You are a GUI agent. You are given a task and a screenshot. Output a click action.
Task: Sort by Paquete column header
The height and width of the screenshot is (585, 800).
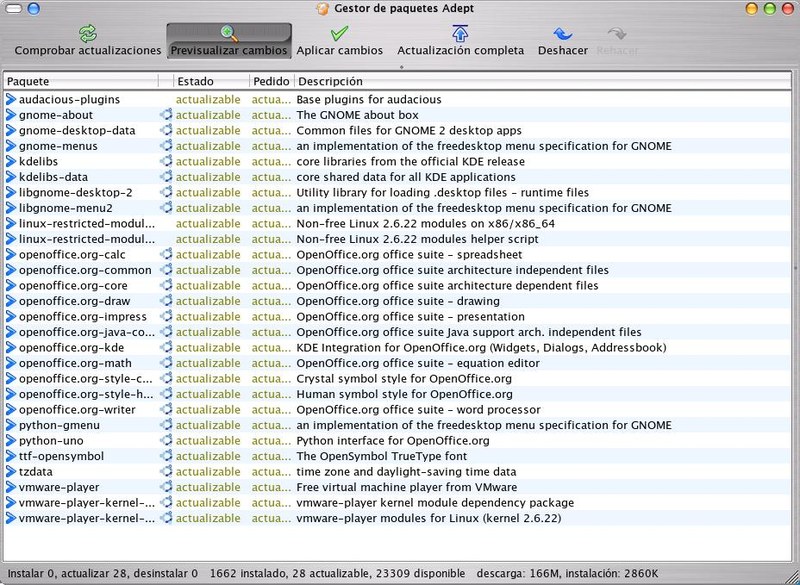tap(82, 81)
